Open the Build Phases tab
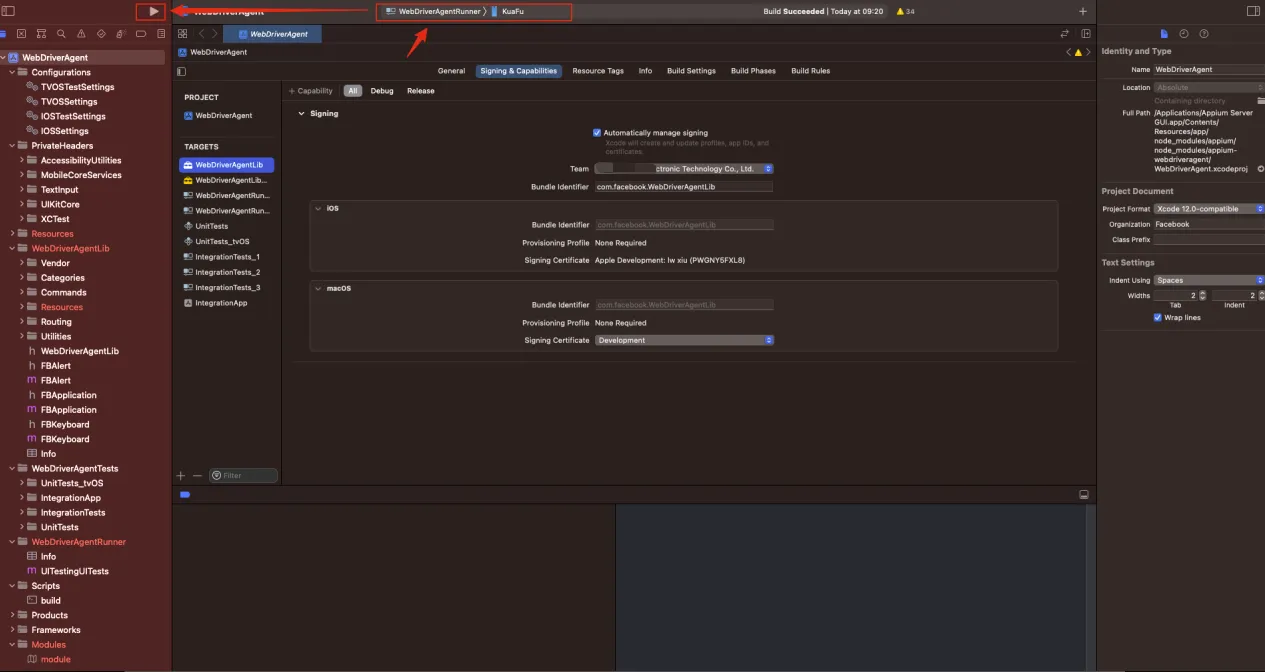This screenshot has width=1265, height=672. [x=753, y=71]
